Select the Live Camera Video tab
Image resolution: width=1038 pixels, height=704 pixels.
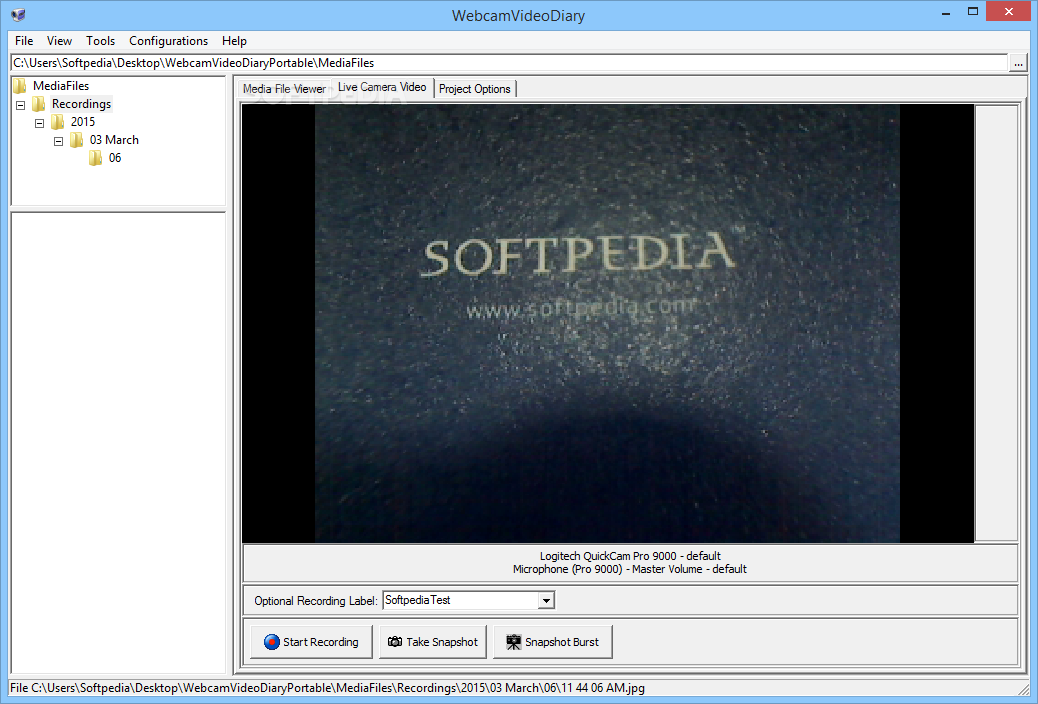pos(382,87)
